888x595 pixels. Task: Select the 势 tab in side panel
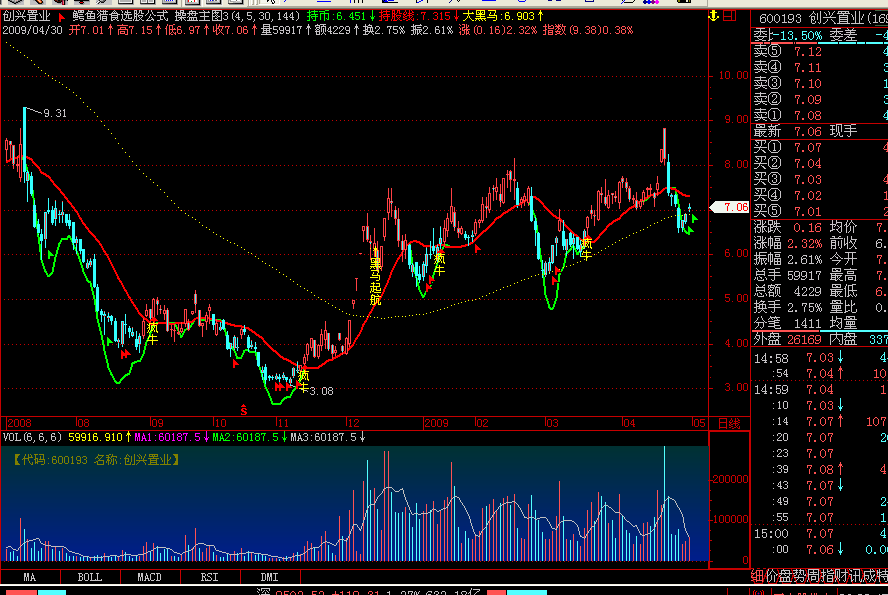click(x=799, y=576)
